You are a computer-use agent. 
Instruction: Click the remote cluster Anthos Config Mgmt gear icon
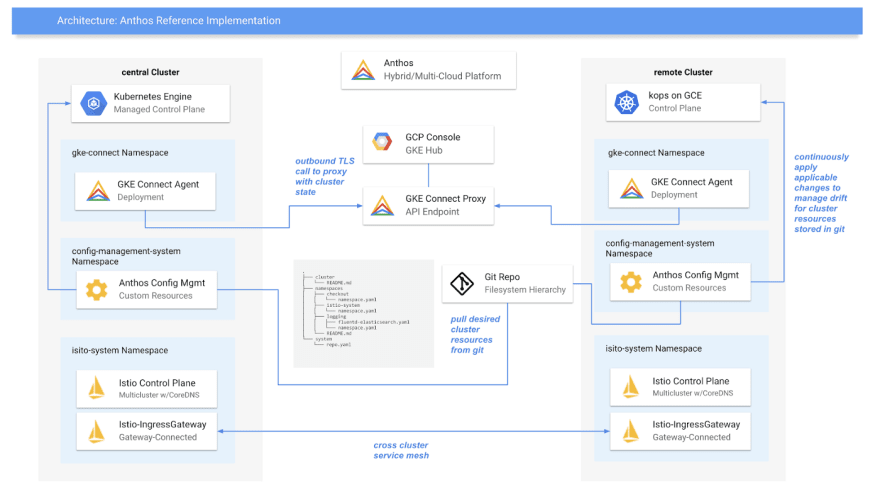pos(631,282)
